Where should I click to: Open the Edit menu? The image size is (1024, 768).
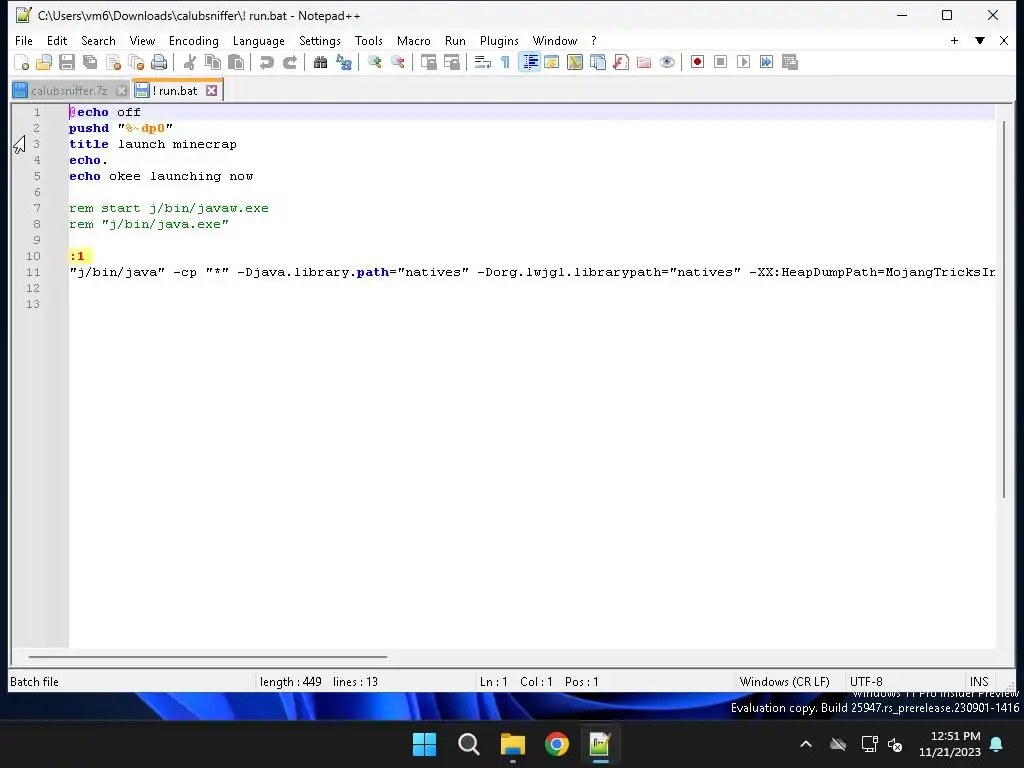tap(57, 40)
